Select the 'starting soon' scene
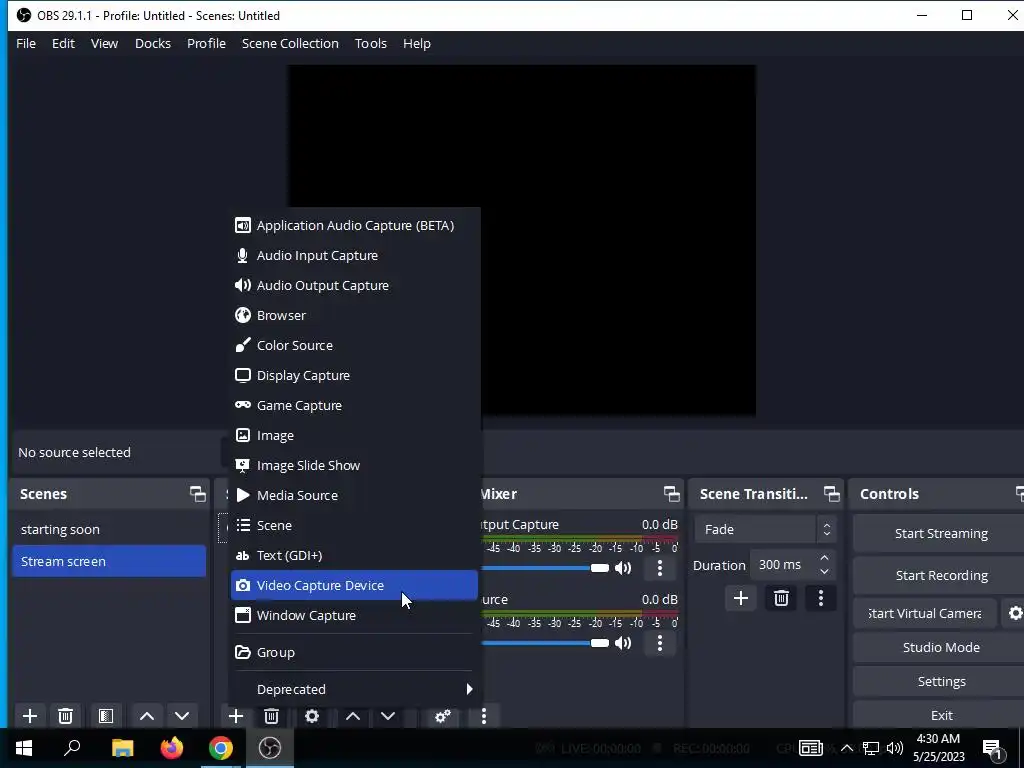This screenshot has width=1024, height=768. point(109,530)
